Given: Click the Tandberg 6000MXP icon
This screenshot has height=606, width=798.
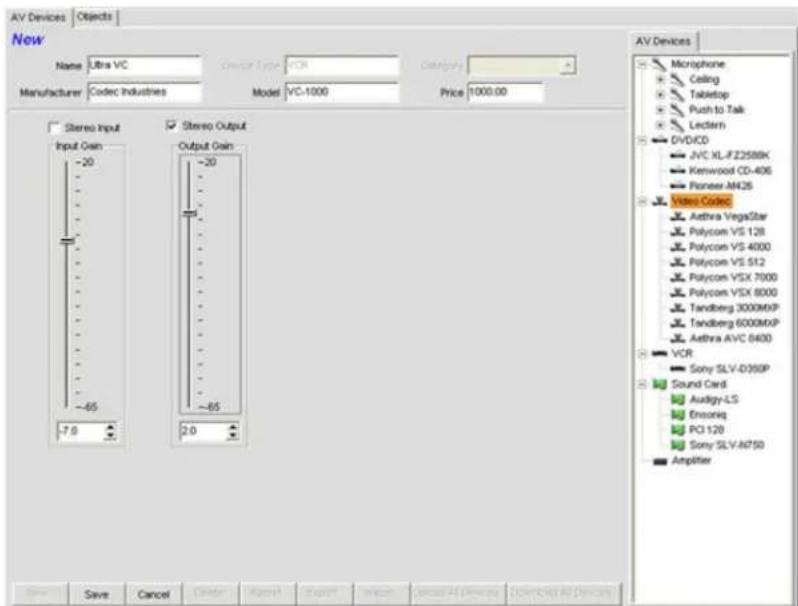Looking at the screenshot, I should 678,324.
